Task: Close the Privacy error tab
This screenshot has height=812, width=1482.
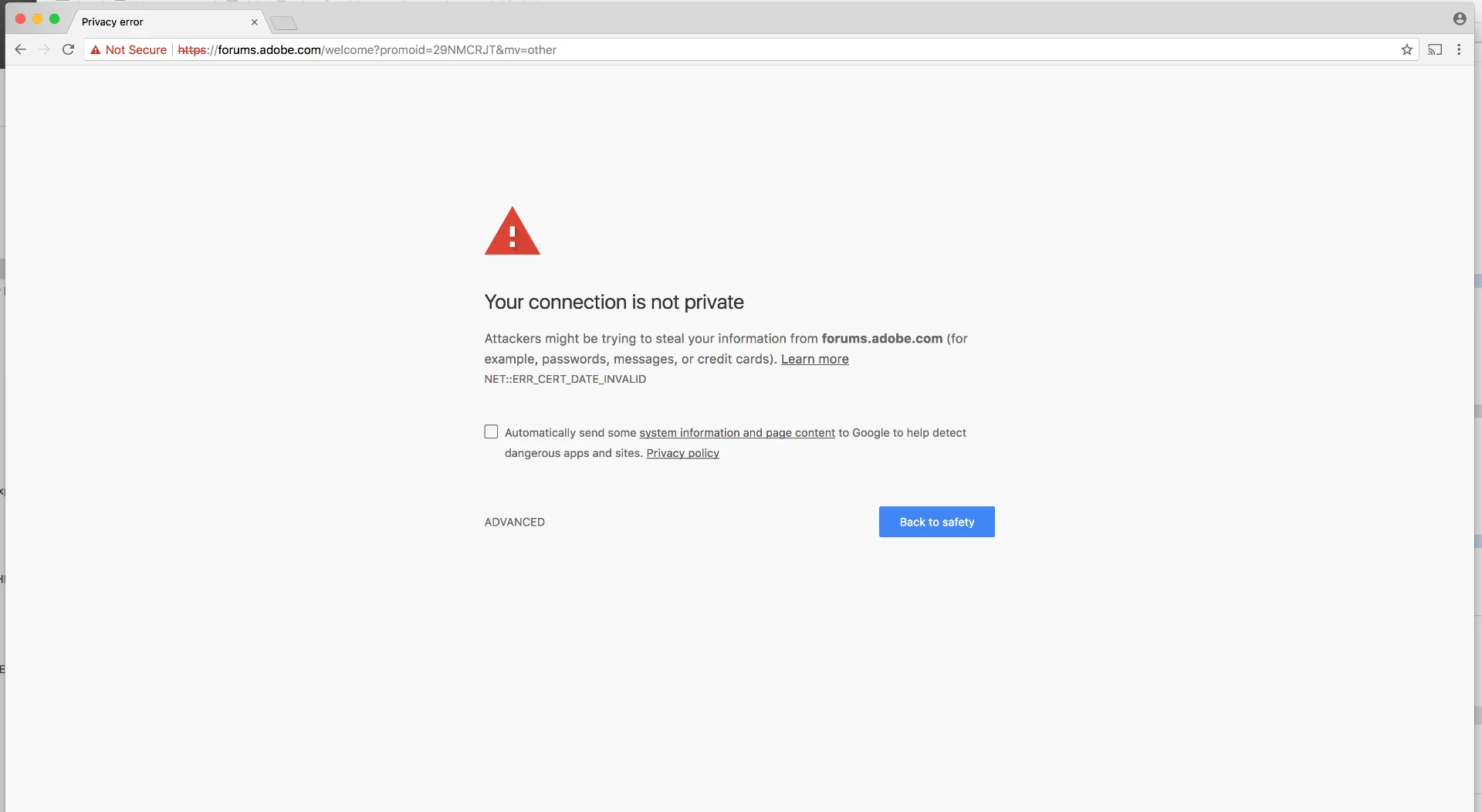Action: tap(254, 22)
